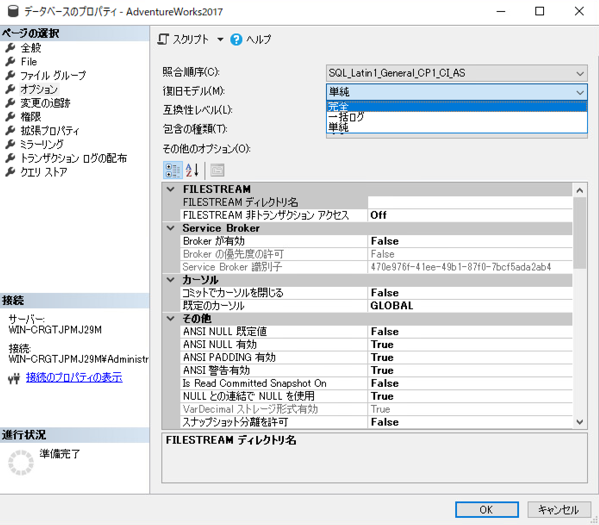Image resolution: width=599 pixels, height=525 pixels.
Task: Click the クエリ ストア wrench icon
Action: click(10, 172)
